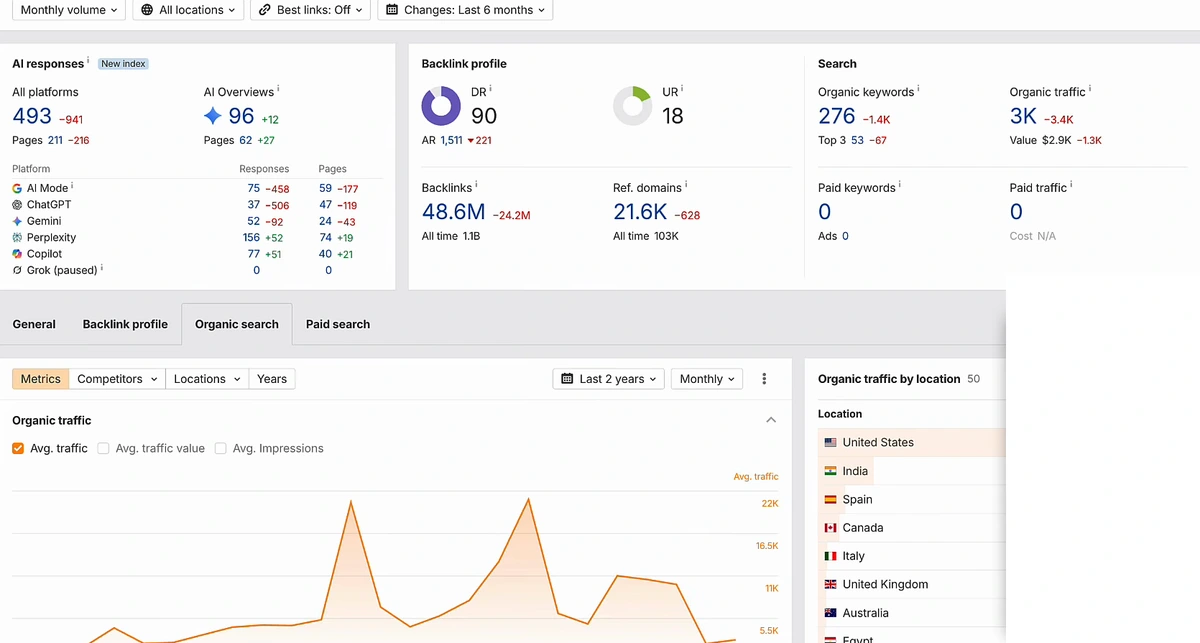Click the info icon beside Organic keywords

pyautogui.click(x=918, y=88)
